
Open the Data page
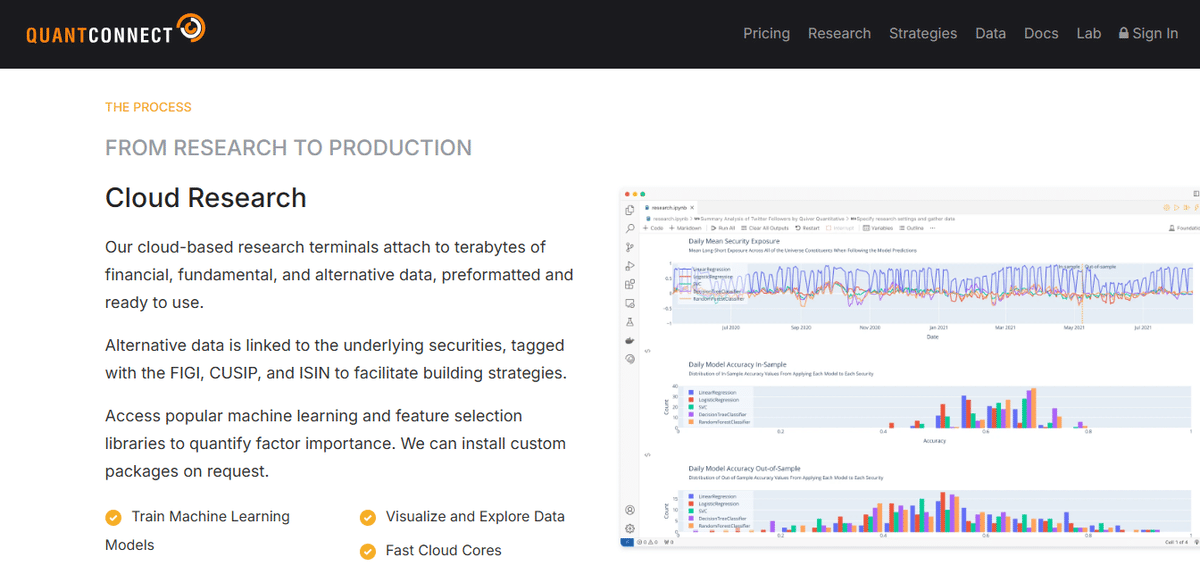[x=990, y=33]
